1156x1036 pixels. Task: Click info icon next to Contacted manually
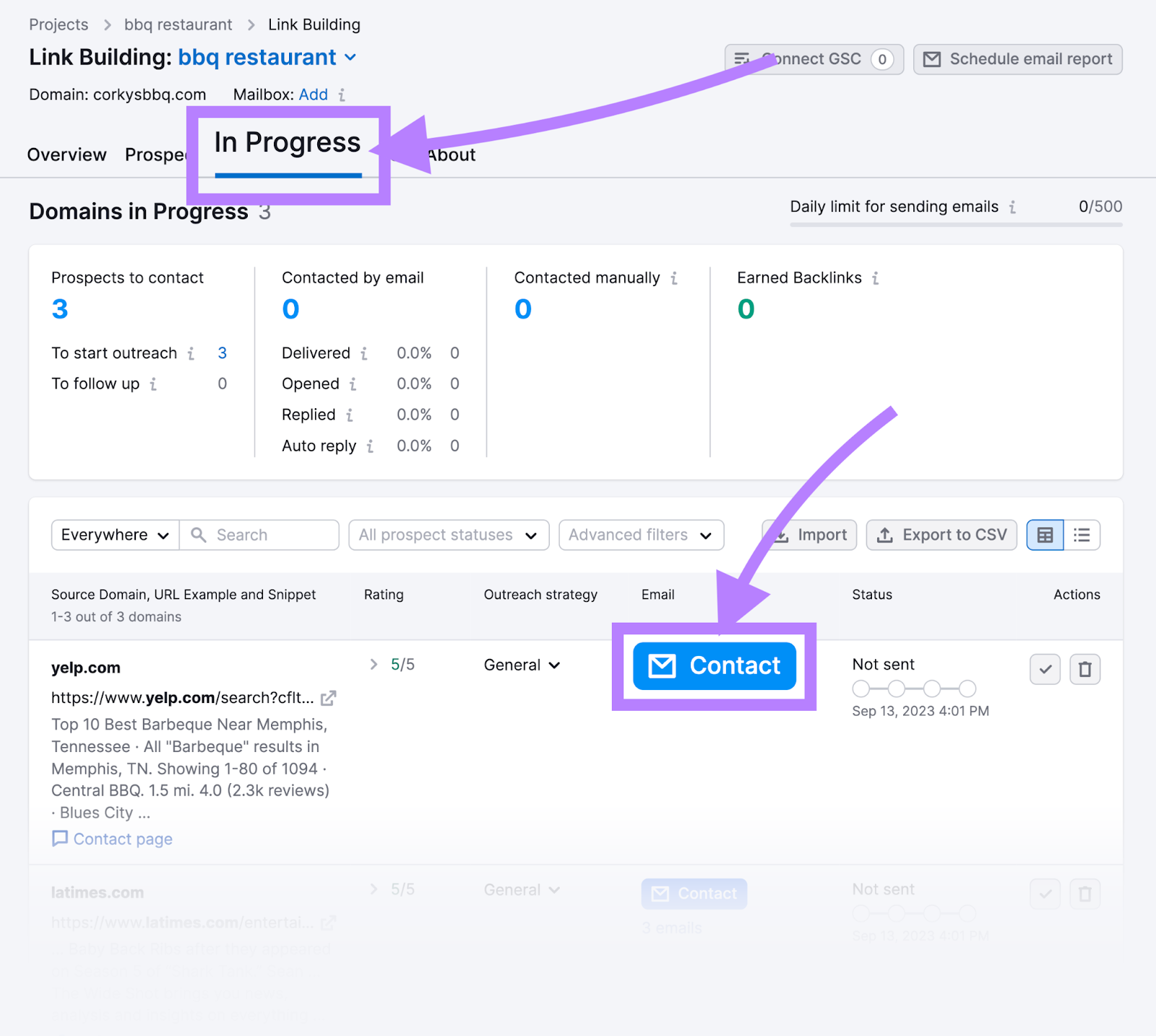tap(674, 278)
